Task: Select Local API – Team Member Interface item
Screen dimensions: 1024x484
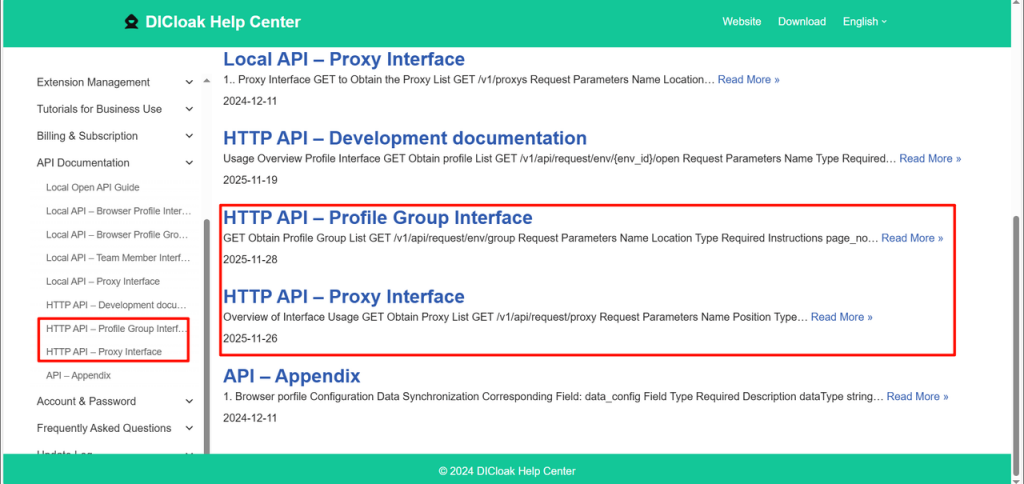Action: [117, 258]
